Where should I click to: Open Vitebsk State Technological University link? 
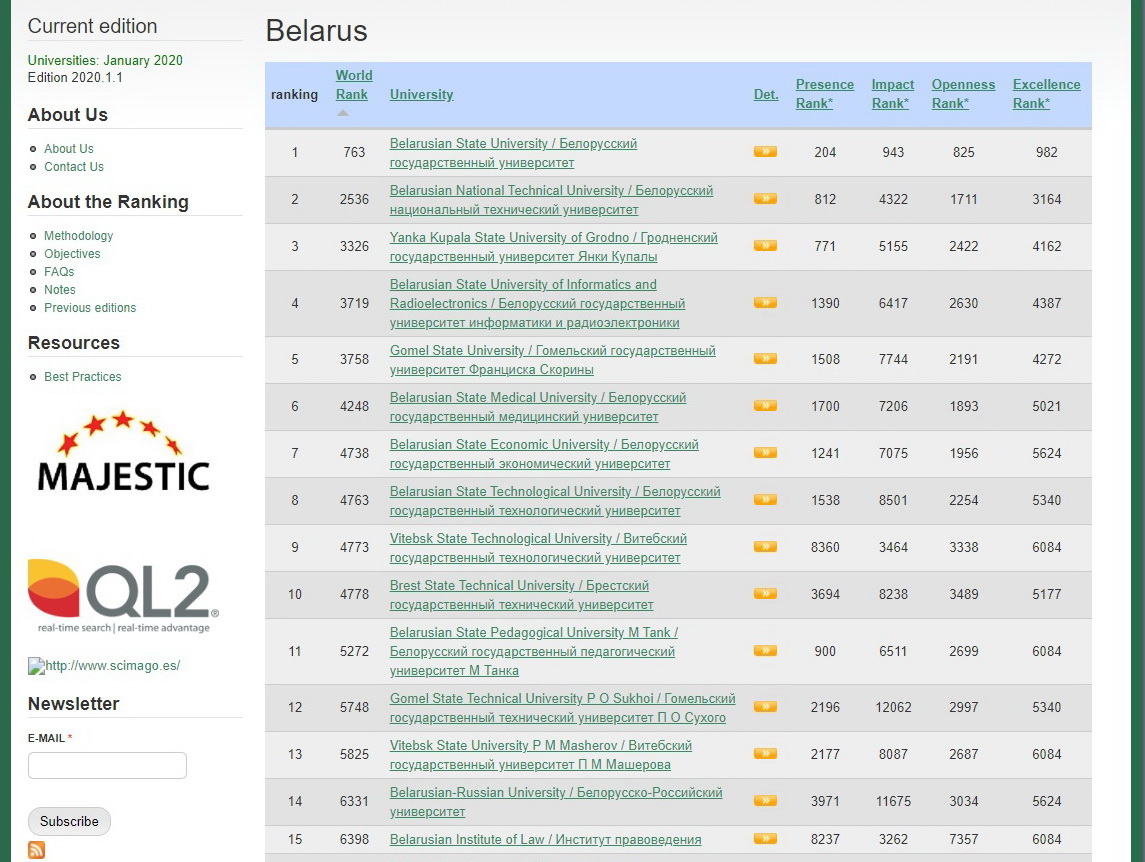(538, 547)
